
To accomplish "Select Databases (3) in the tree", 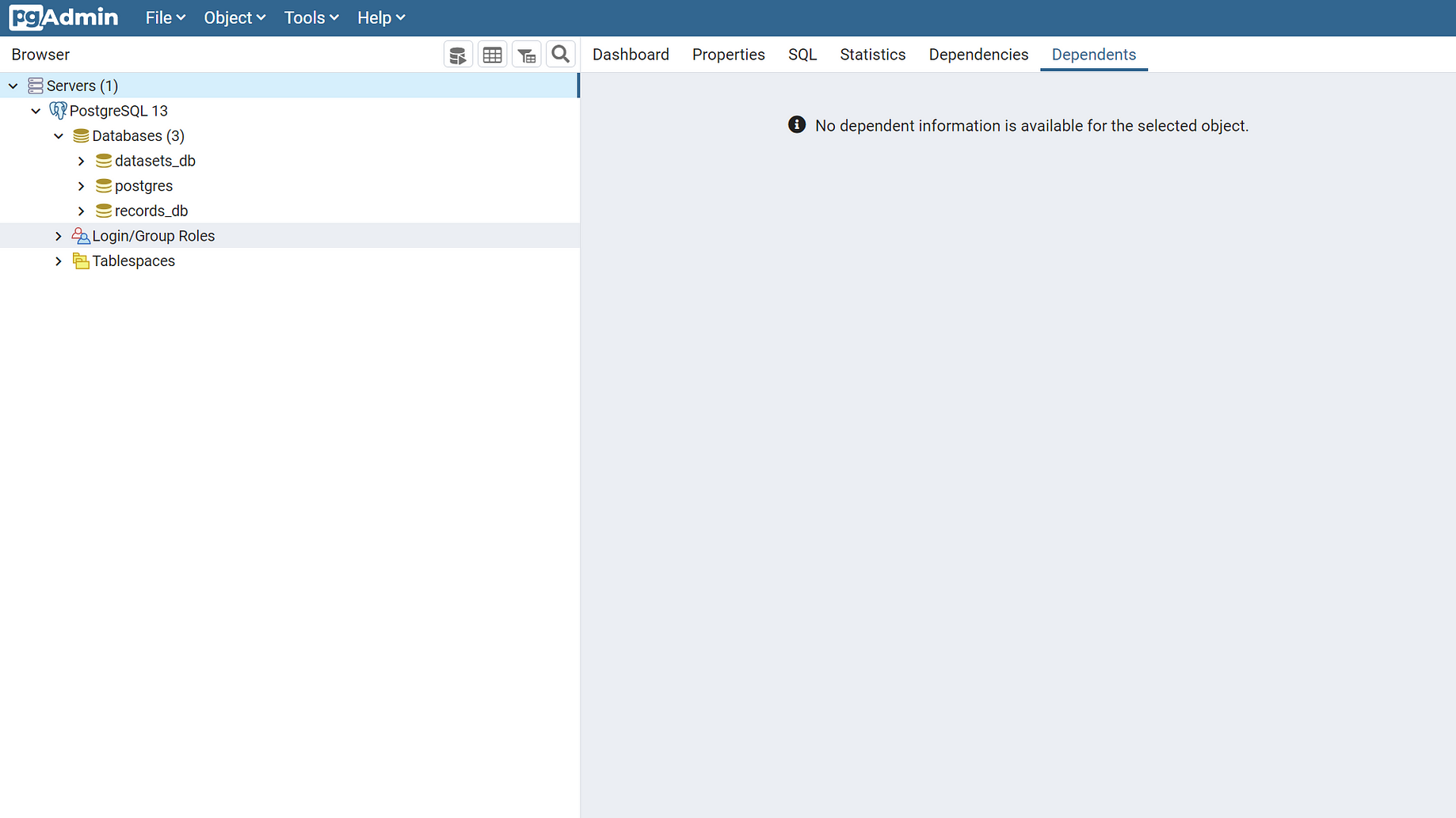I will [139, 136].
